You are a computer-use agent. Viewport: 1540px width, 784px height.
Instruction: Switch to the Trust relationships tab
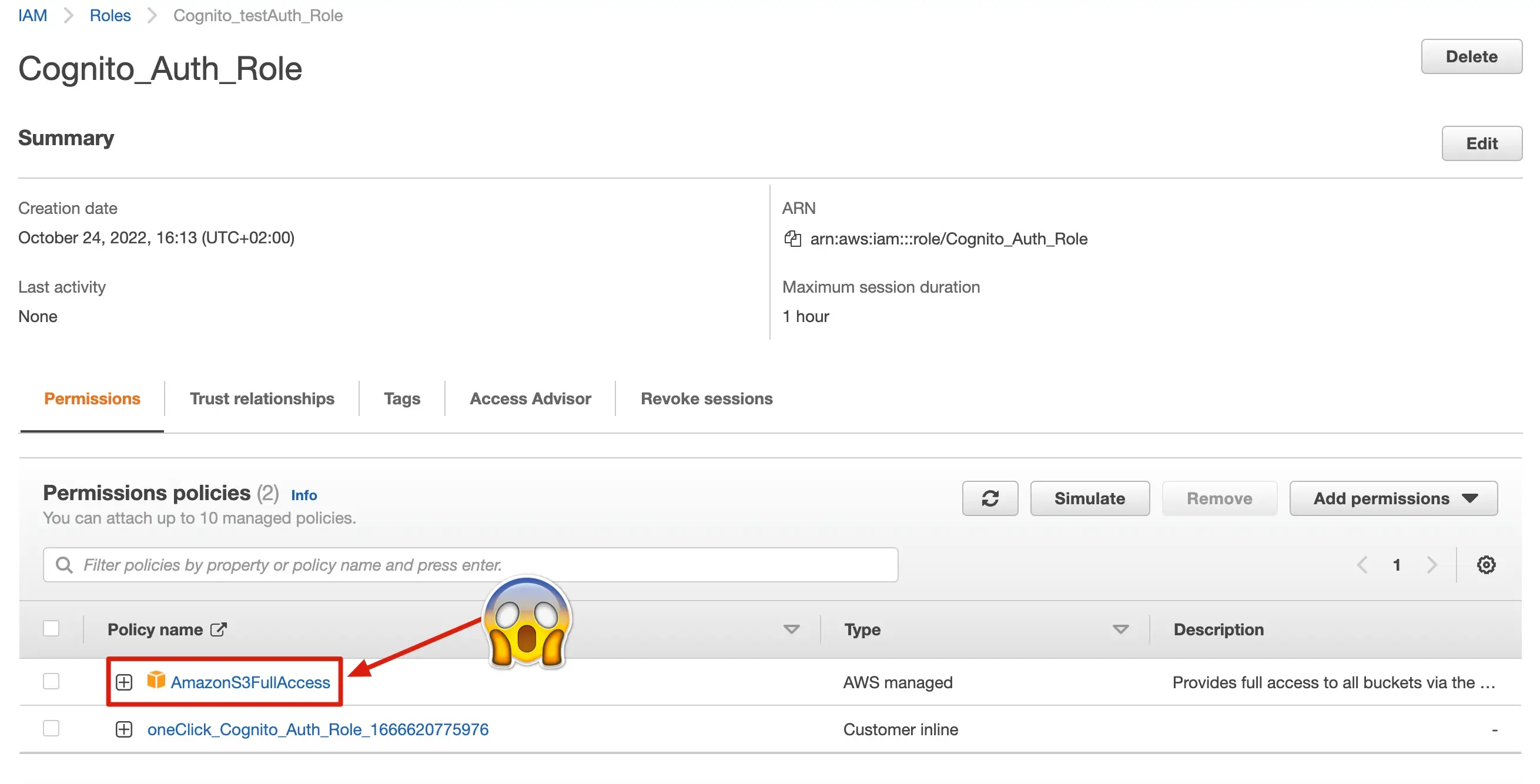tap(262, 398)
